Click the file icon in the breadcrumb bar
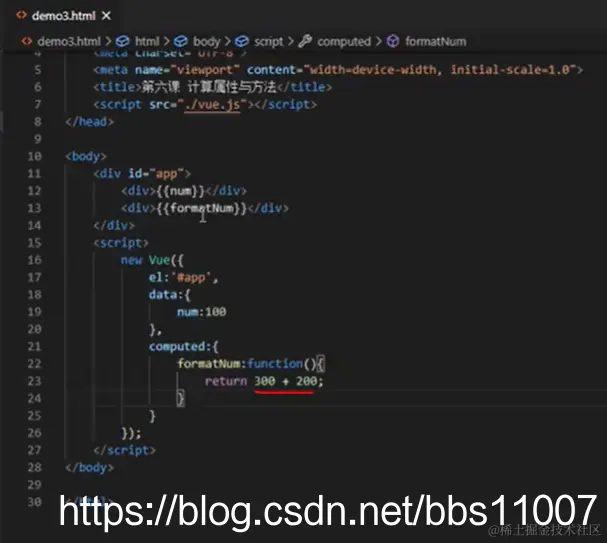Image resolution: width=607 pixels, height=543 pixels. click(27, 41)
